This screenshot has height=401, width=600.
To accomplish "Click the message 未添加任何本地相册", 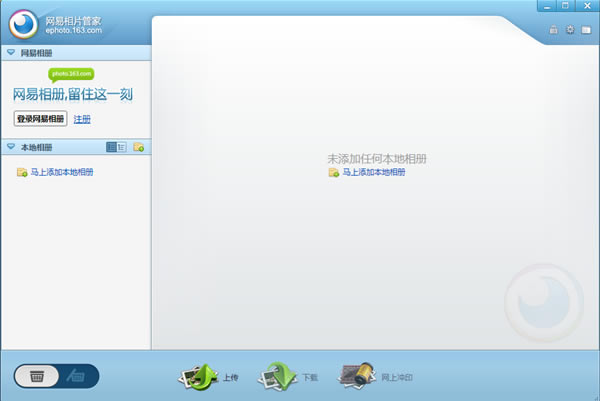I will coord(377,159).
